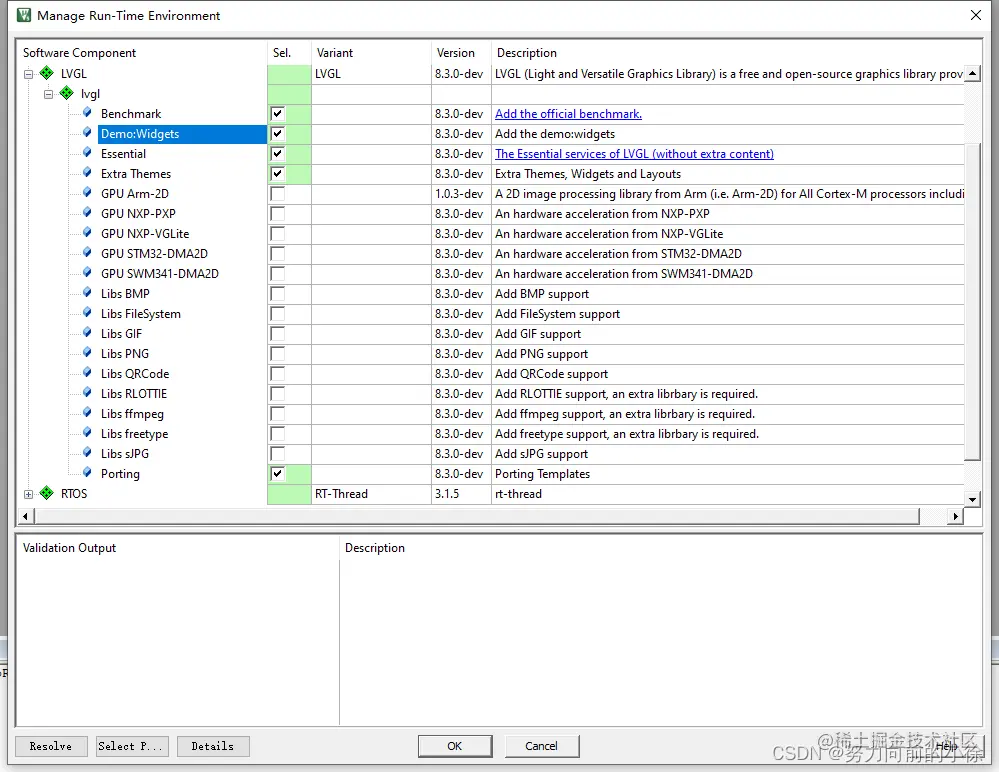Click the vertical scrollbar down arrow

click(x=972, y=499)
